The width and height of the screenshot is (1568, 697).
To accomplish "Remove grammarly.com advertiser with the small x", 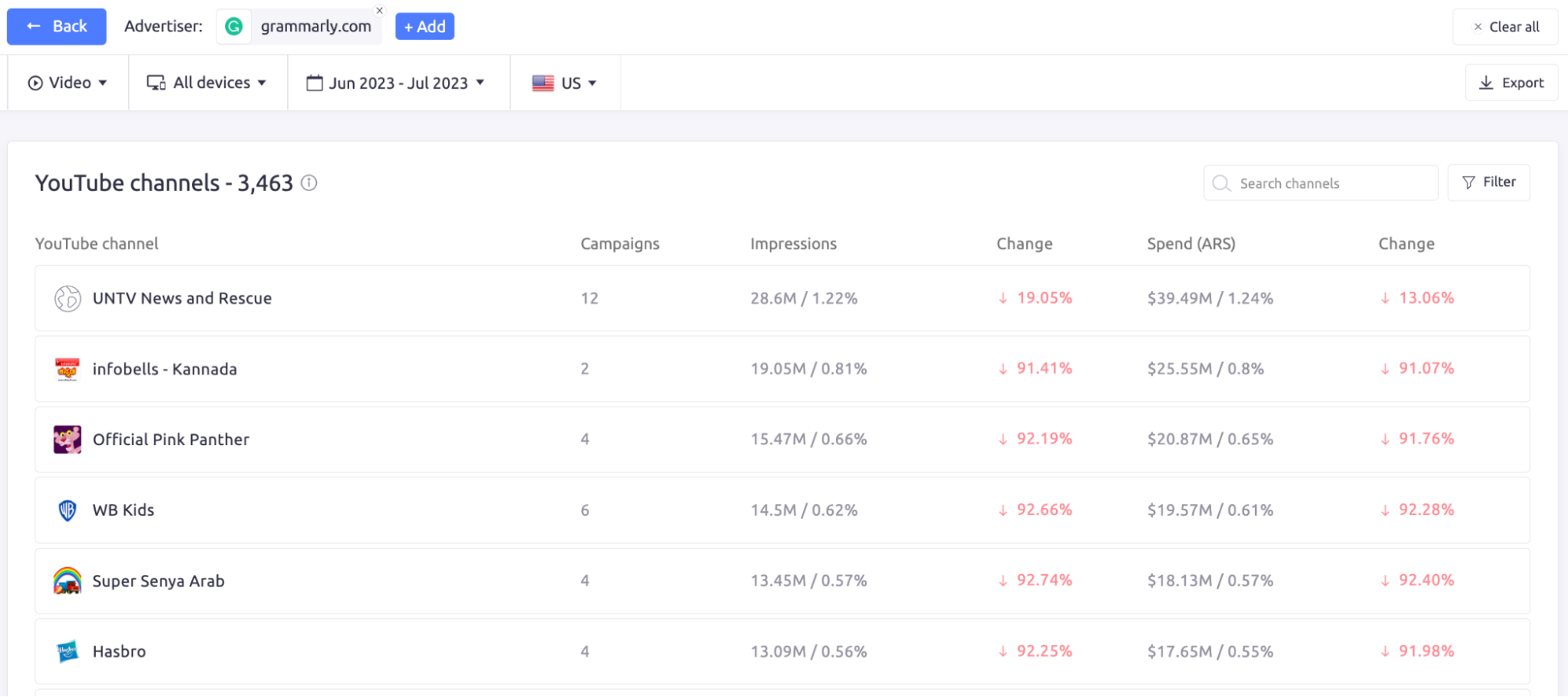I will tap(380, 10).
